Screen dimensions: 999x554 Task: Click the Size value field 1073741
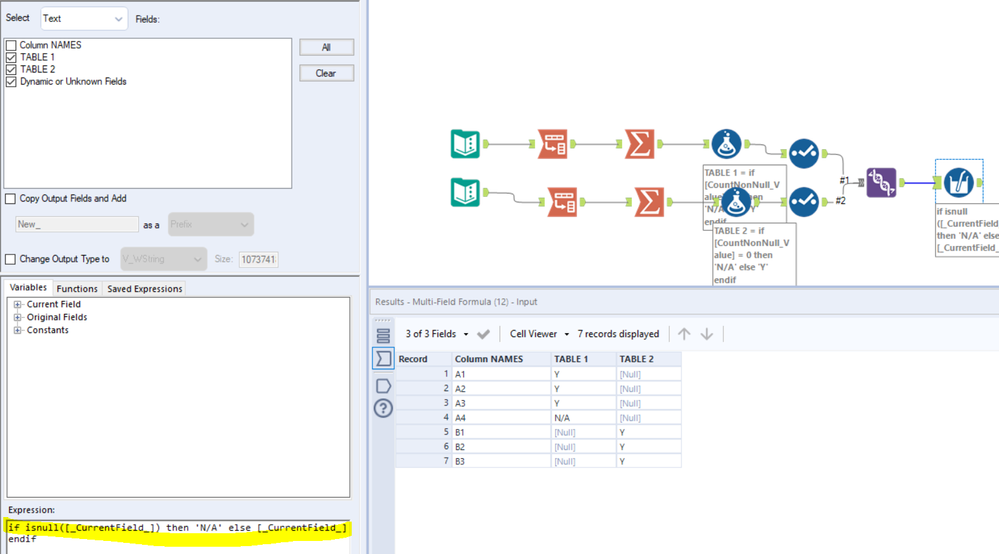coord(259,259)
